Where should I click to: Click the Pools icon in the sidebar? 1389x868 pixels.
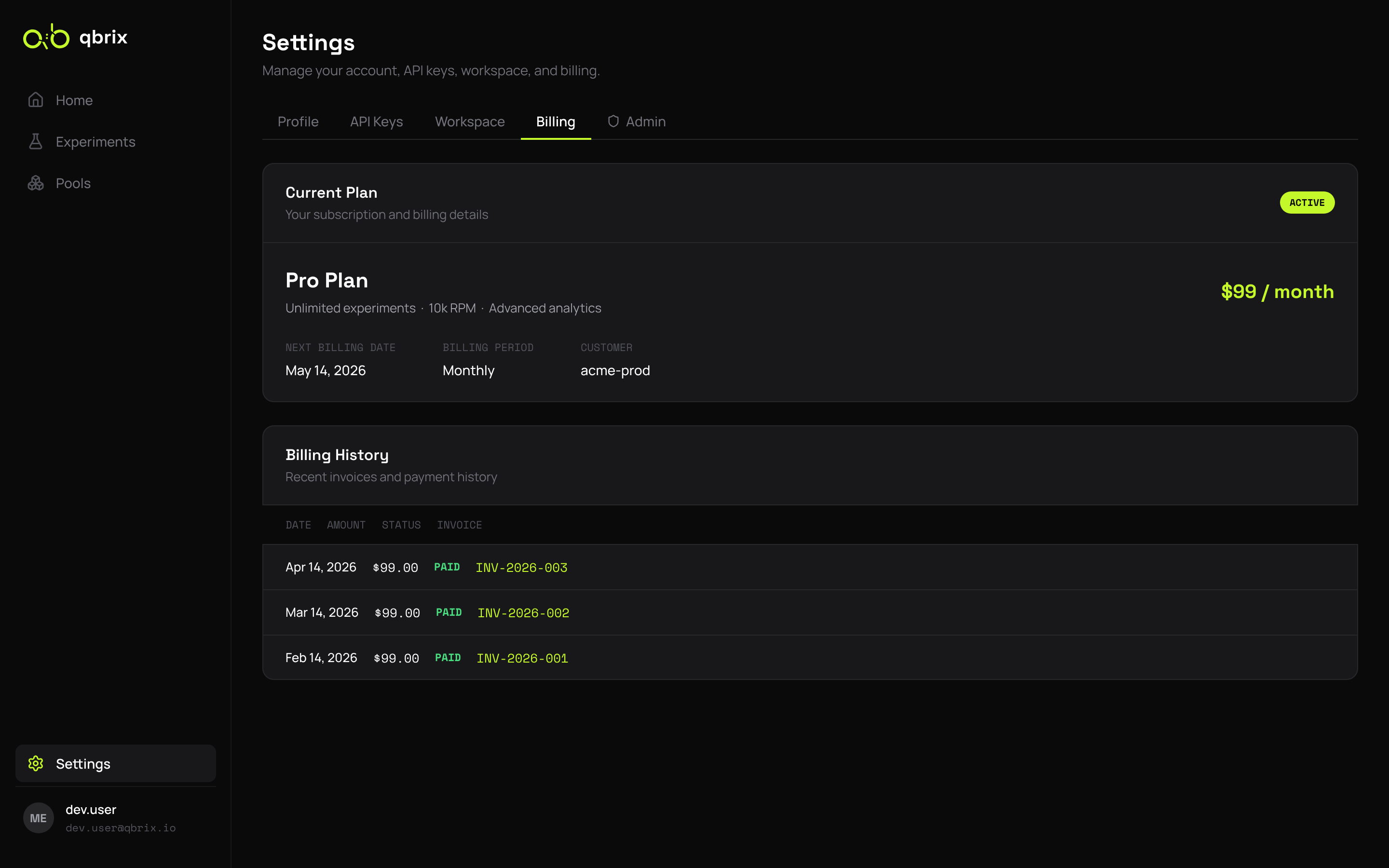pos(36,183)
